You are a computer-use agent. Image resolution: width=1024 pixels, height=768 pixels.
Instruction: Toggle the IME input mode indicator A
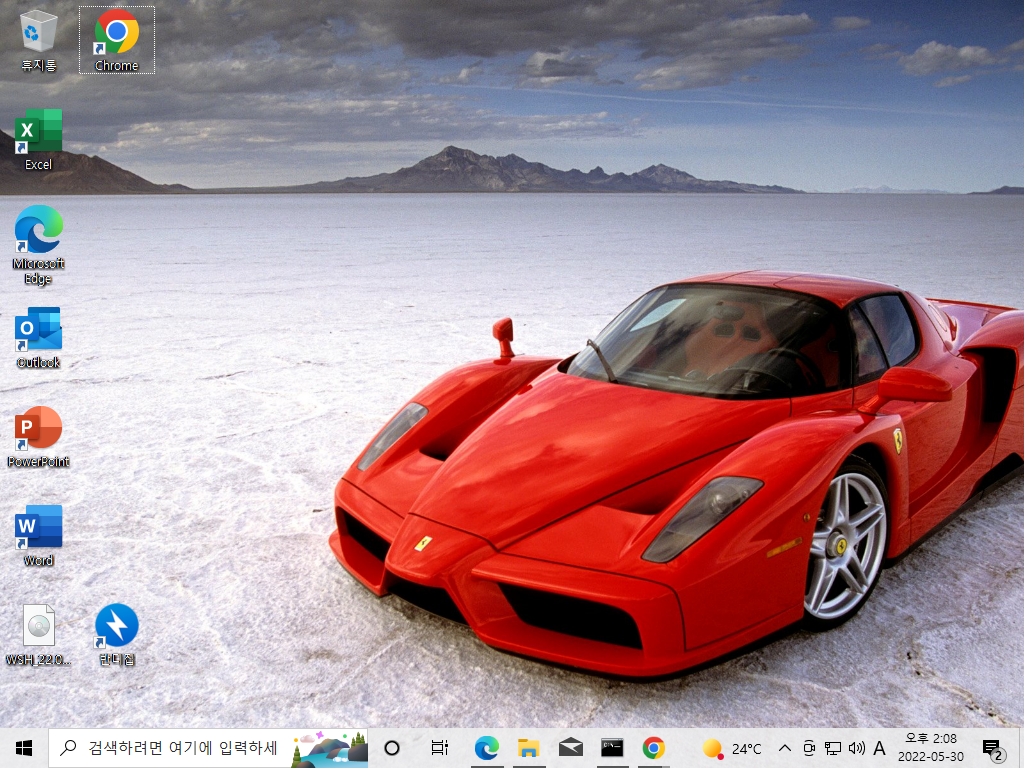(879, 748)
